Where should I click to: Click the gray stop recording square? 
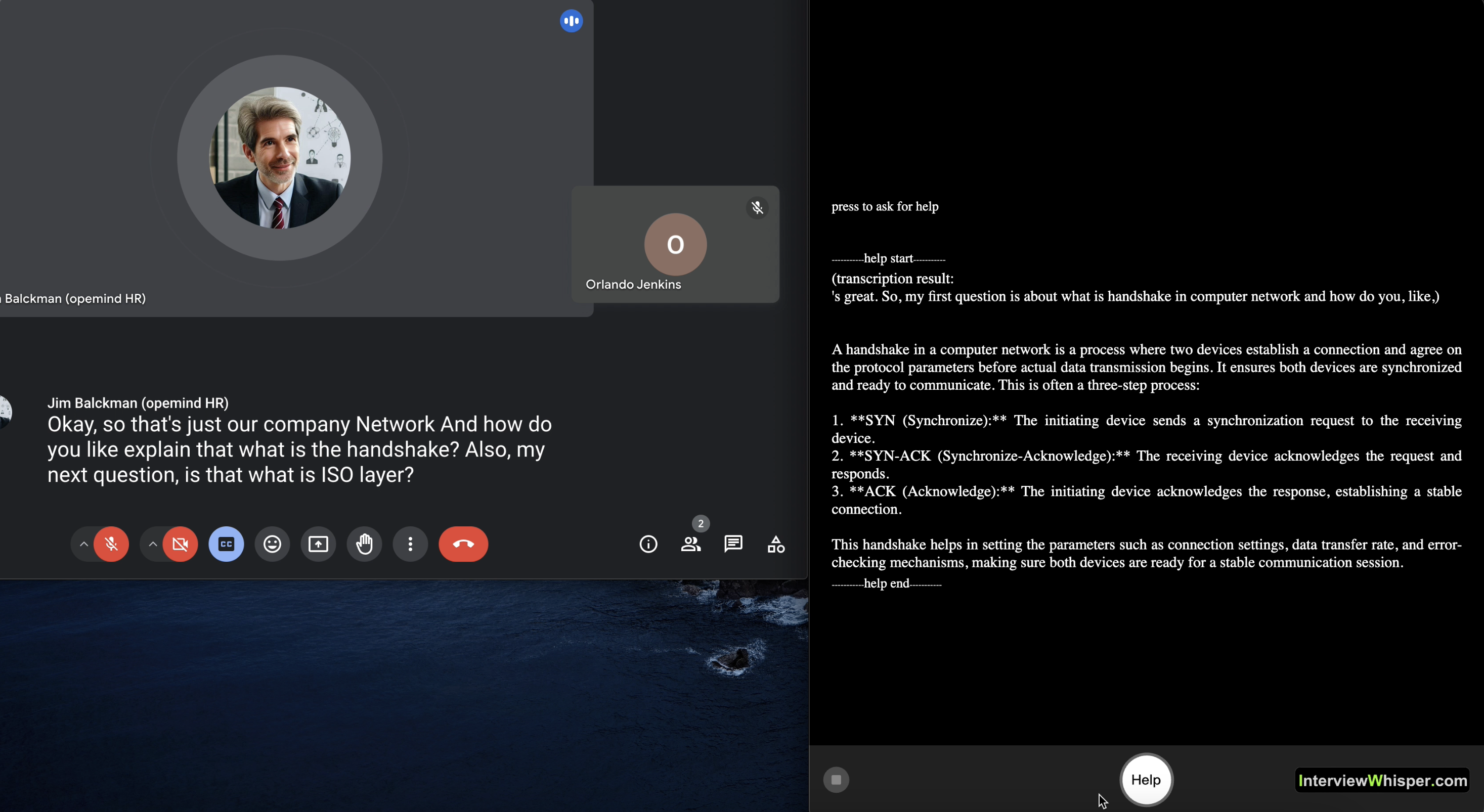pos(836,780)
